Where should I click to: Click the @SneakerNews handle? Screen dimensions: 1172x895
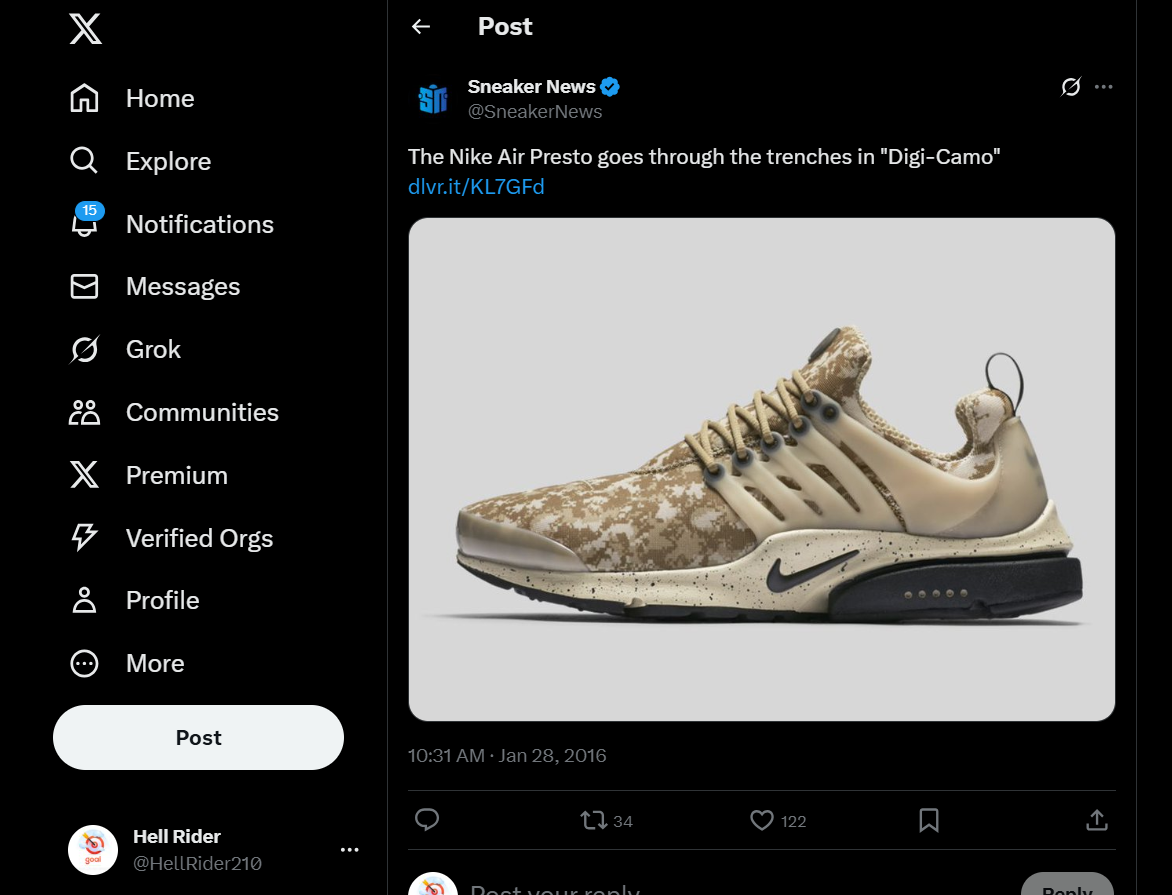pos(535,112)
